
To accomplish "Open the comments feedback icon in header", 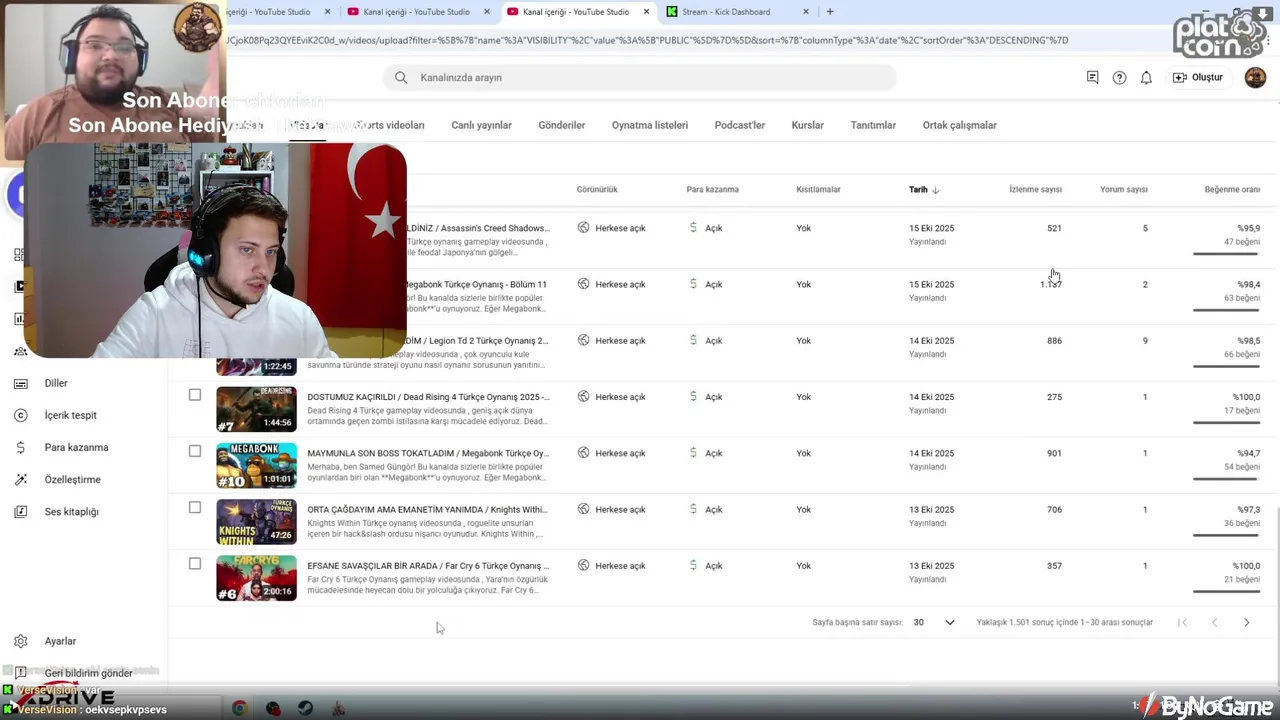I will [1092, 77].
